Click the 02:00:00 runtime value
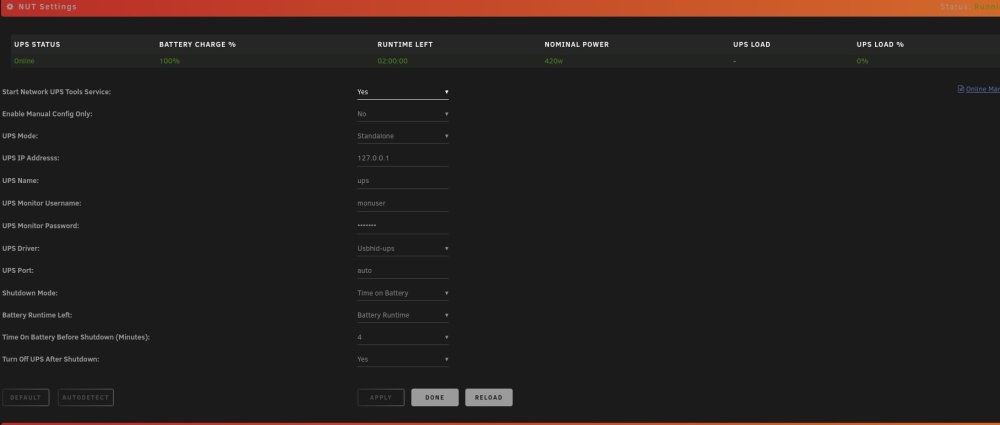The height and width of the screenshot is (425, 1000). click(x=392, y=61)
